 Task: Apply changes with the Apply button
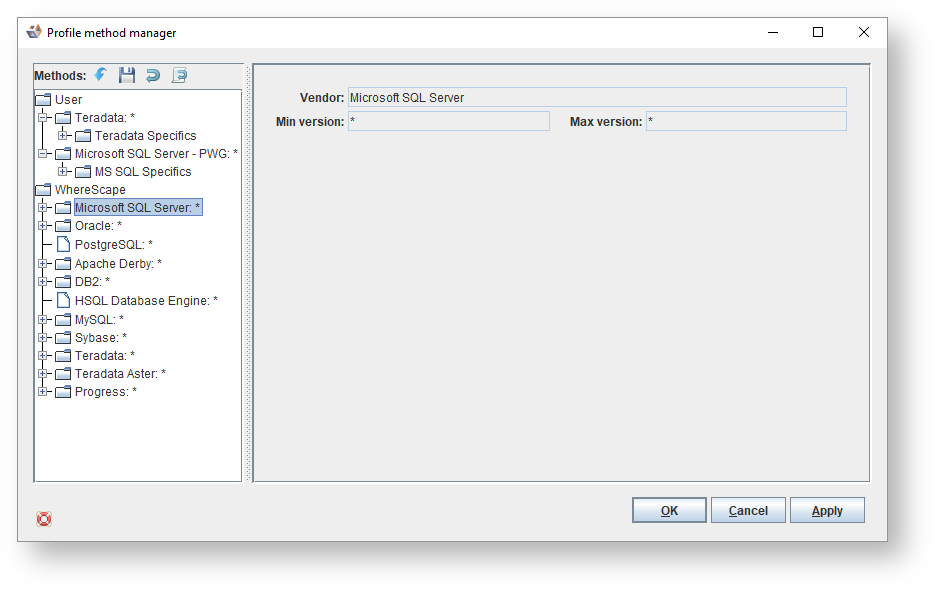(x=827, y=511)
